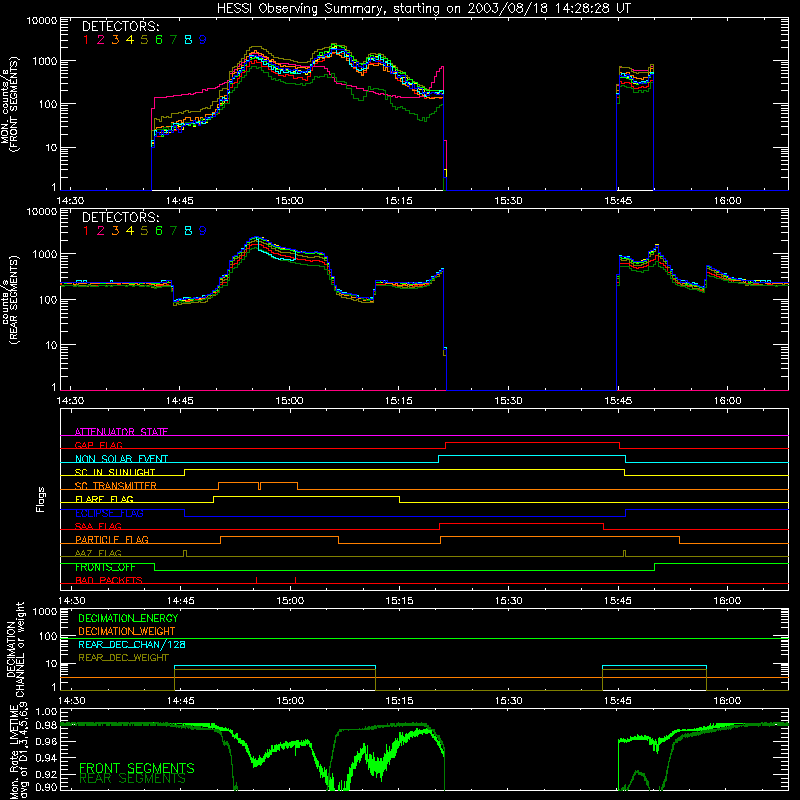Select red detector number 1 in front segments legend
The image size is (800, 800).
(86, 40)
